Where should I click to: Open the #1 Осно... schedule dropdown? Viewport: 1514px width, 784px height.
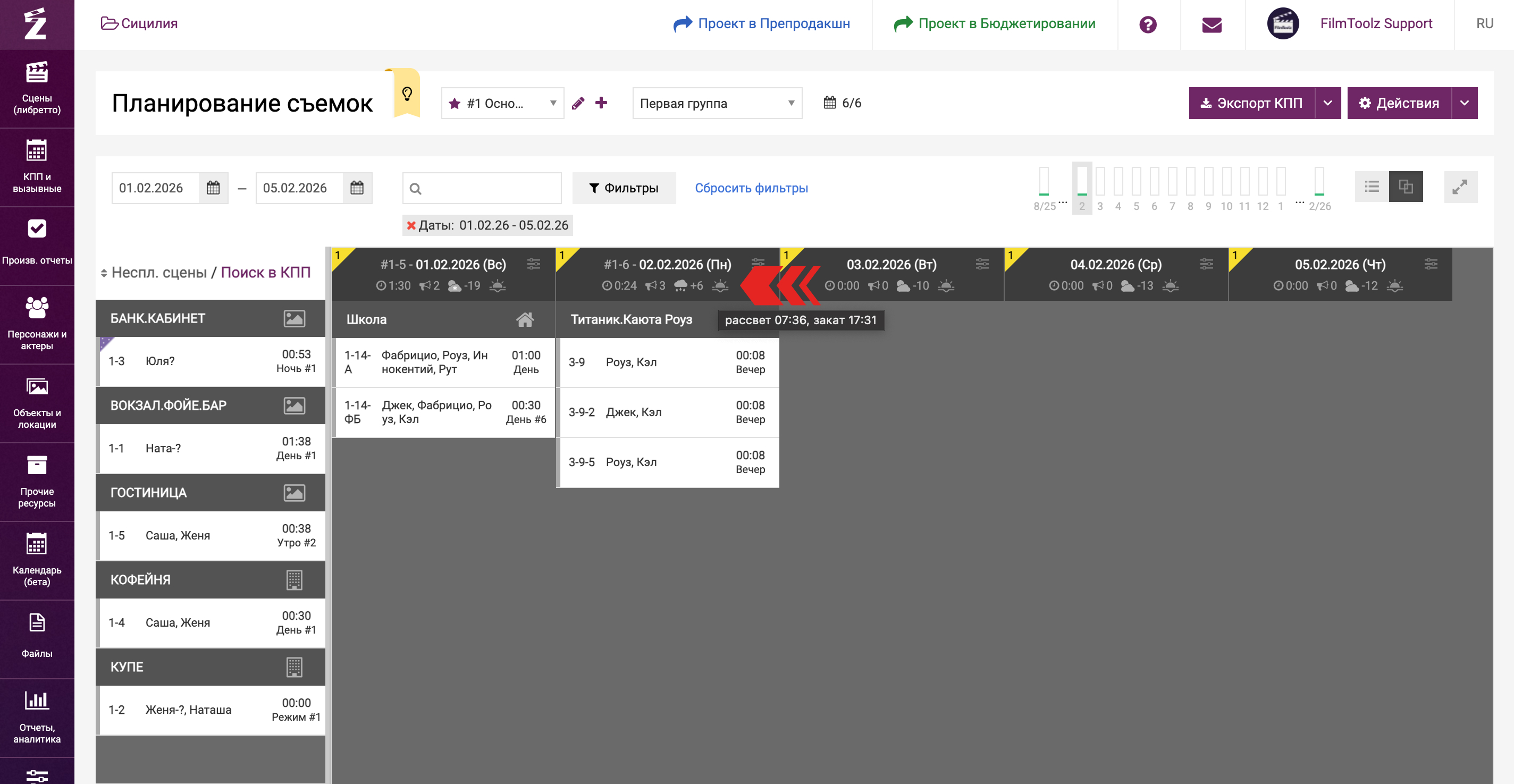tap(502, 104)
